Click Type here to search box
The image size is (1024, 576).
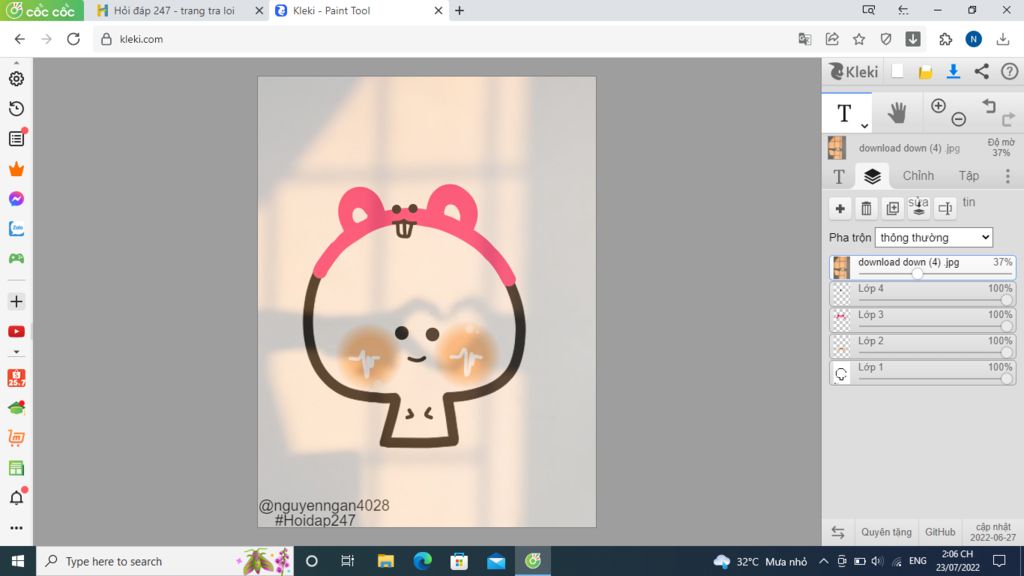coord(165,561)
